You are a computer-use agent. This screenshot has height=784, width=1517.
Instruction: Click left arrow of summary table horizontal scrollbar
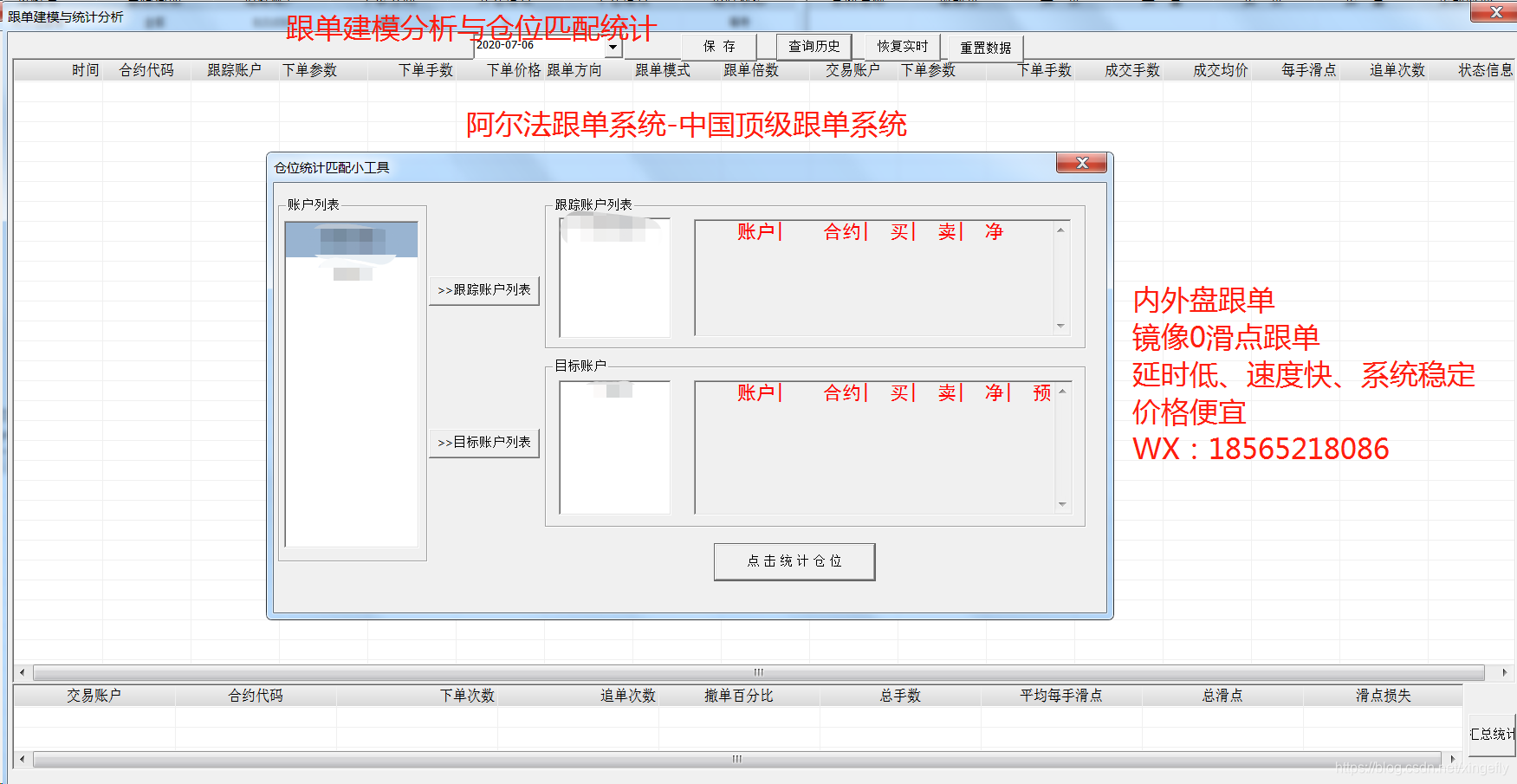pos(23,759)
